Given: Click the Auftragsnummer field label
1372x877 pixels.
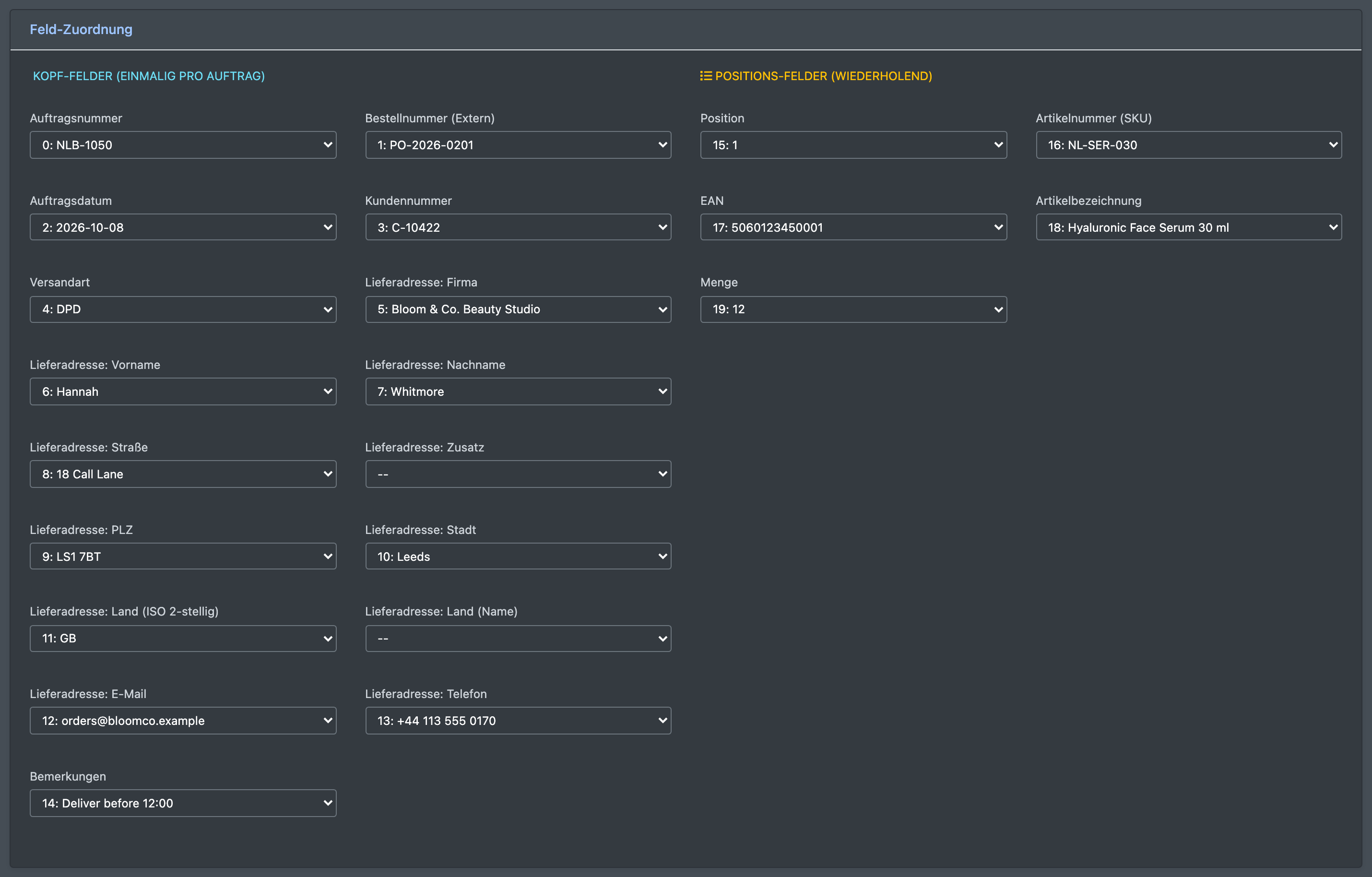Looking at the screenshot, I should pyautogui.click(x=76, y=118).
